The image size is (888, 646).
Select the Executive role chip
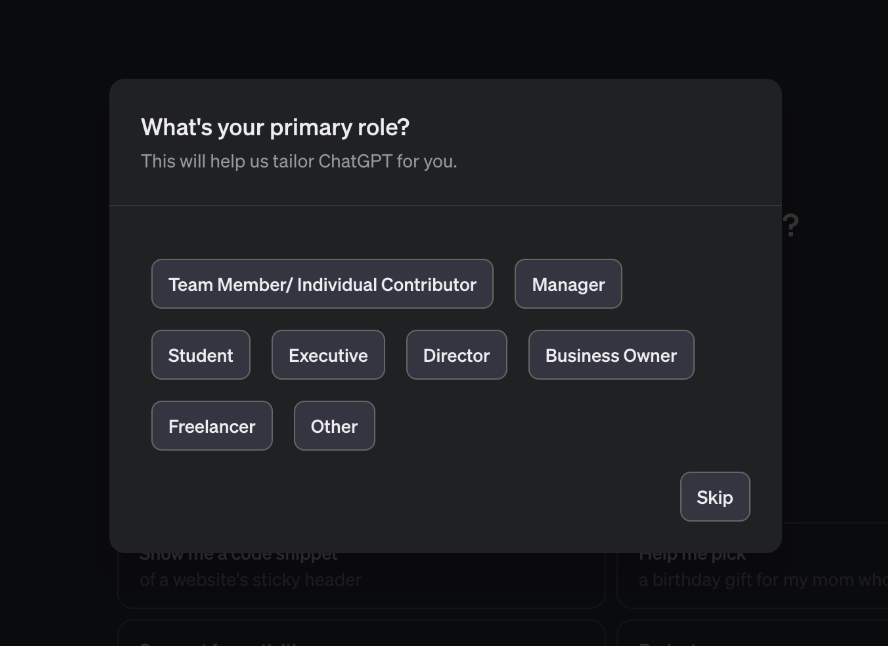coord(328,355)
